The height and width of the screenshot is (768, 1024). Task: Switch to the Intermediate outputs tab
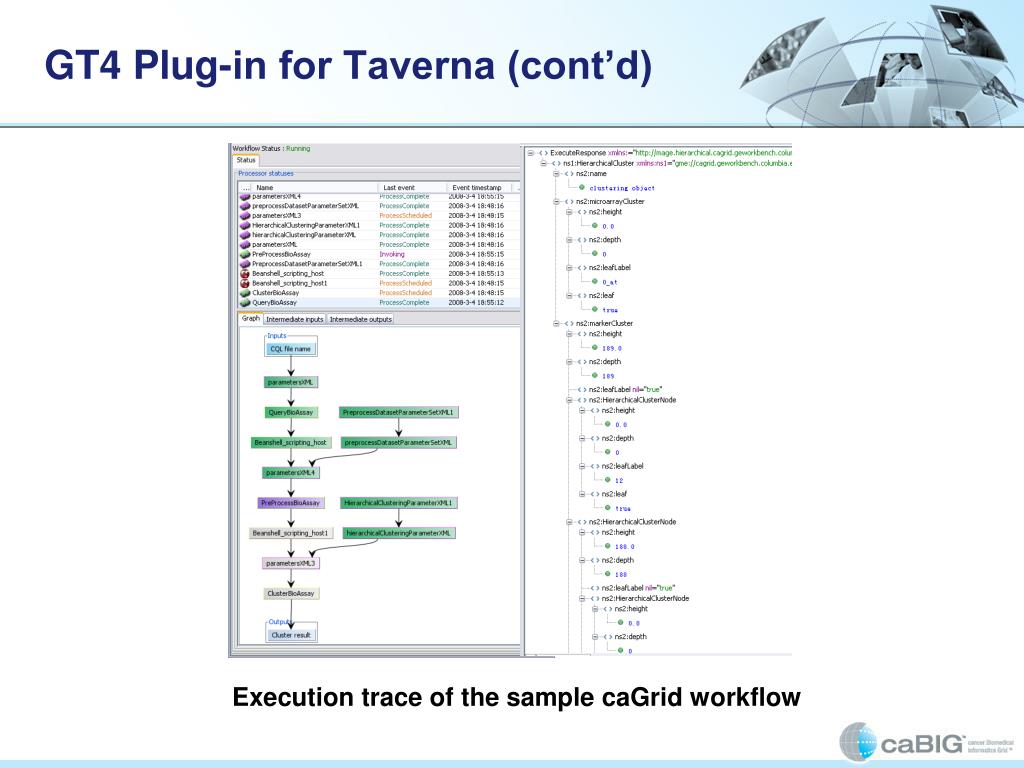(360, 319)
